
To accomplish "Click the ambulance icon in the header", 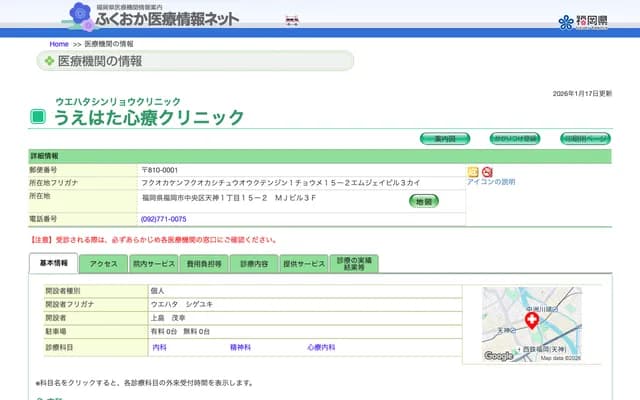I will (293, 19).
